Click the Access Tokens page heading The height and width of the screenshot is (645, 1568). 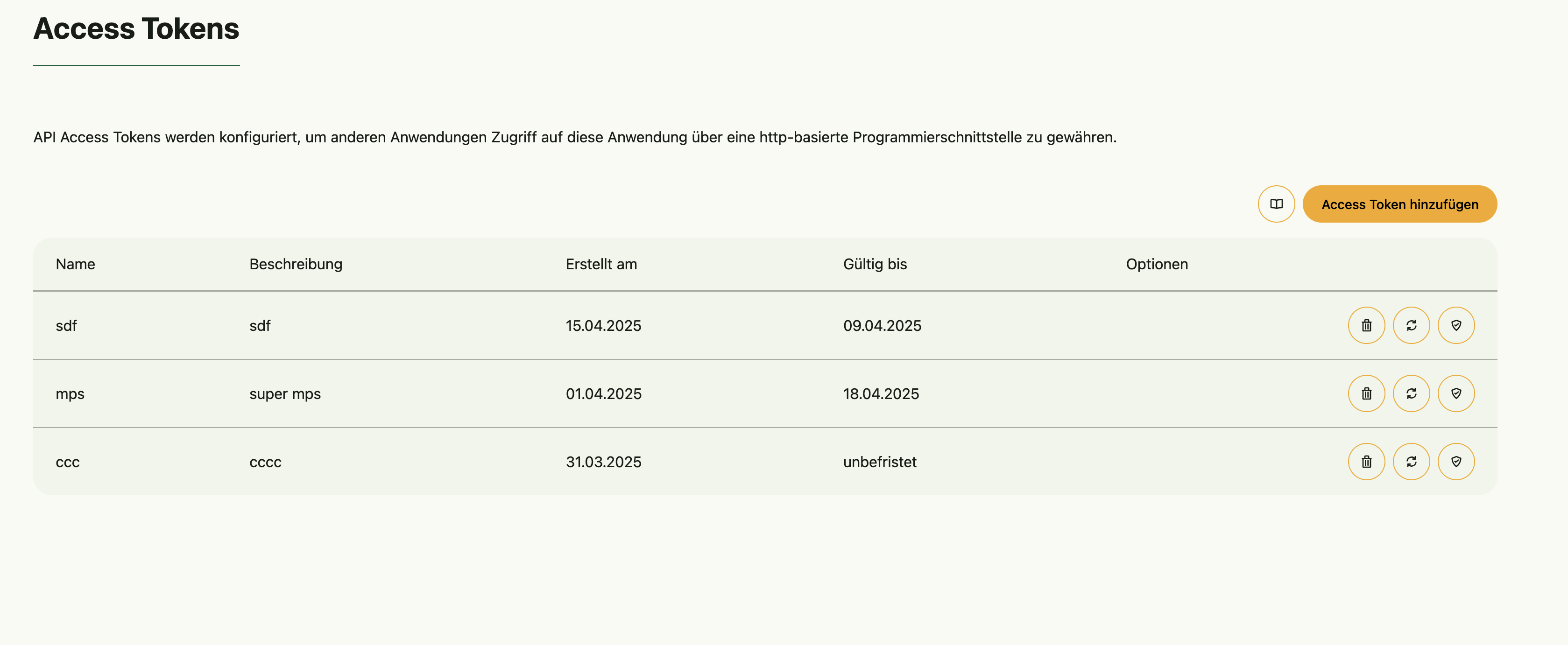(136, 28)
